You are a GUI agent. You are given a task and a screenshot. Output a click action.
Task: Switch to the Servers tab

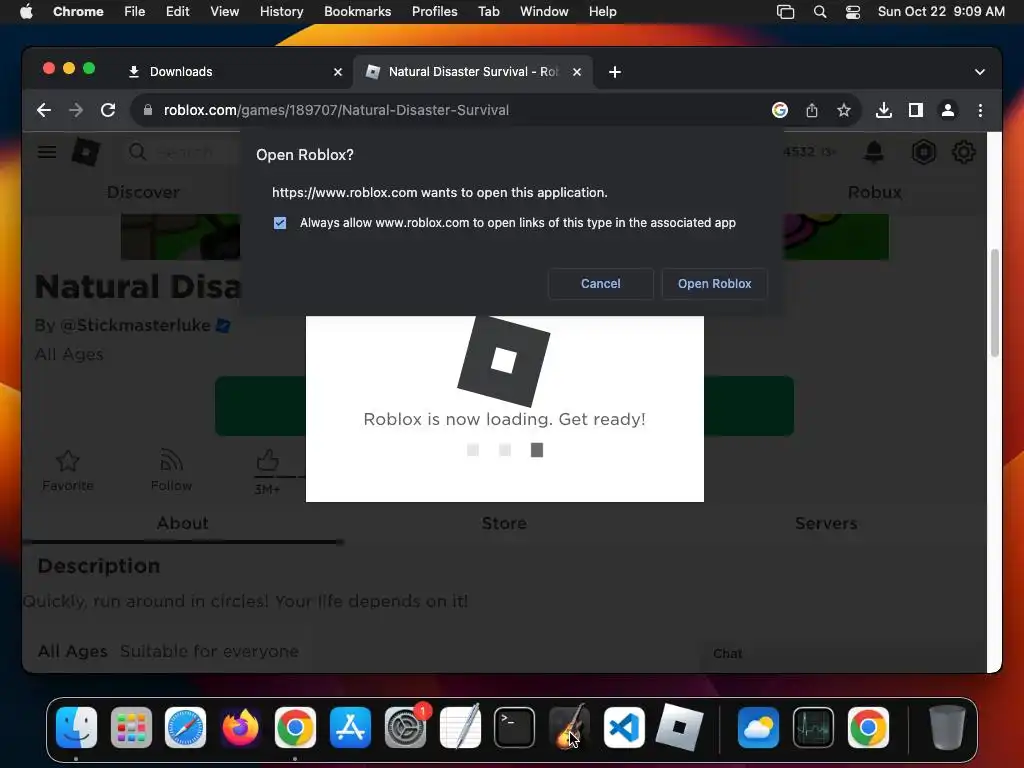[826, 523]
